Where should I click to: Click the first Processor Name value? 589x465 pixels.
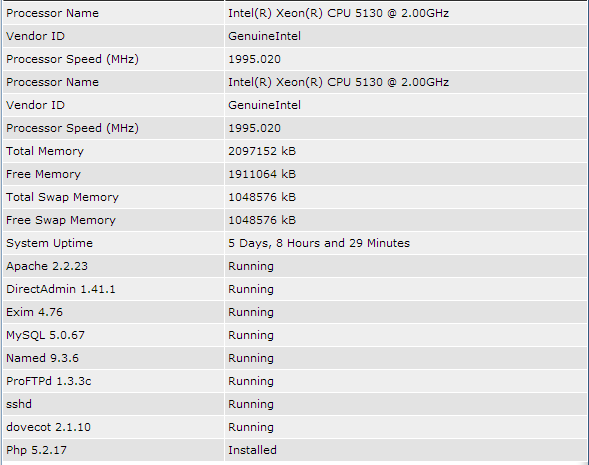338,14
